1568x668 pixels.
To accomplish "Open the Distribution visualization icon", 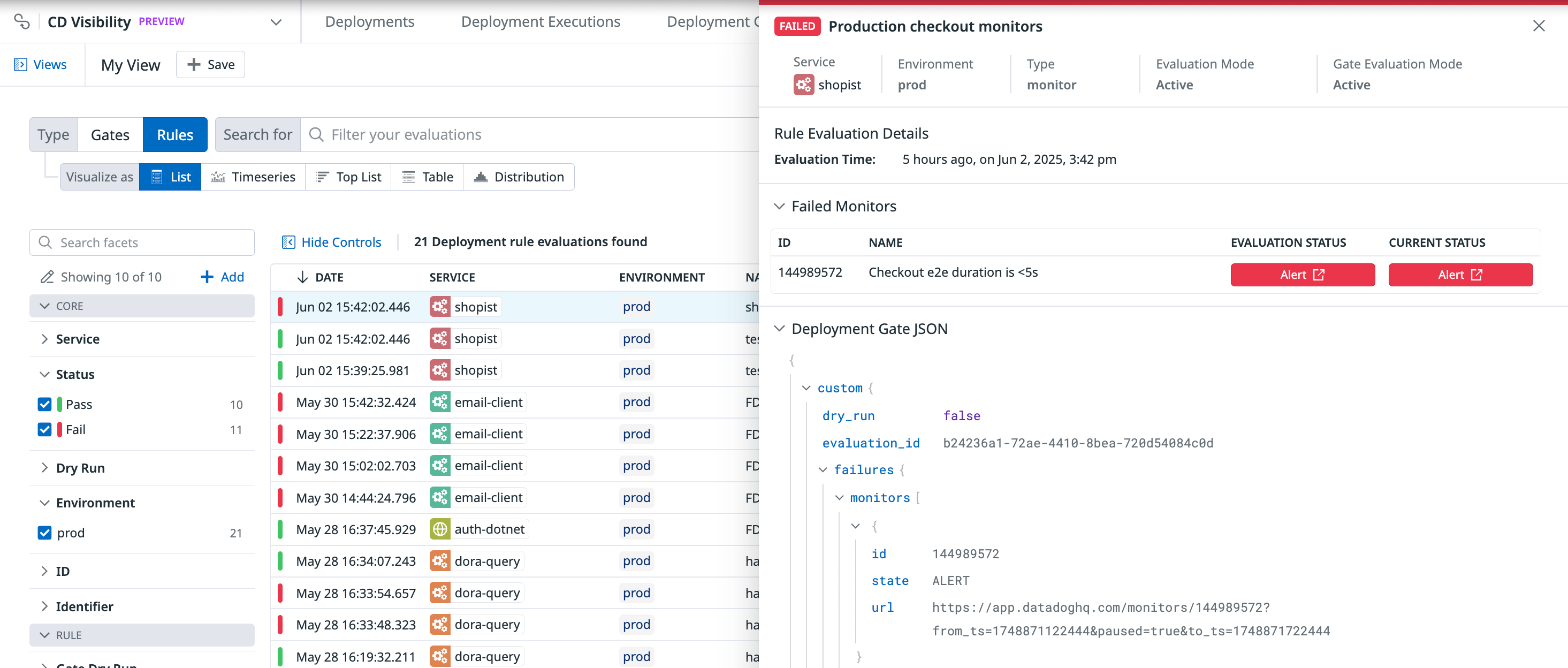I will 482,177.
